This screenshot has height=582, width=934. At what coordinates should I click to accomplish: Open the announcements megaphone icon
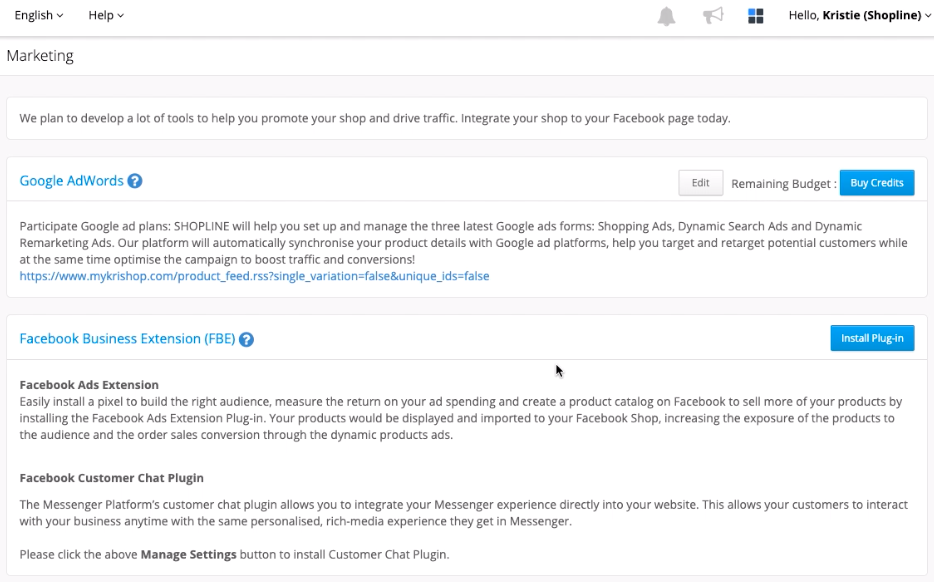click(x=713, y=15)
